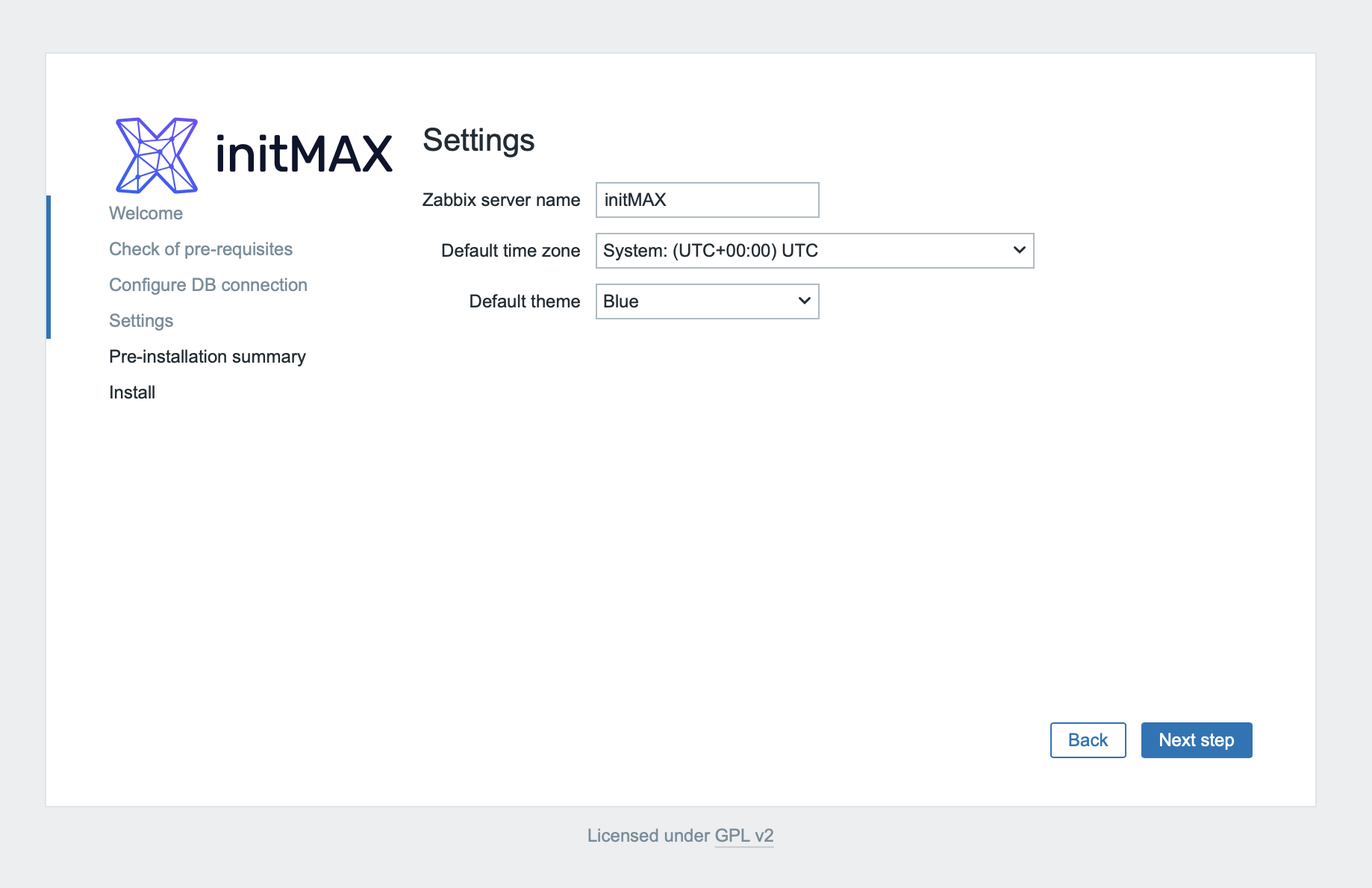The height and width of the screenshot is (888, 1372).
Task: Click the Default theme selector showing Blue
Action: tap(706, 301)
